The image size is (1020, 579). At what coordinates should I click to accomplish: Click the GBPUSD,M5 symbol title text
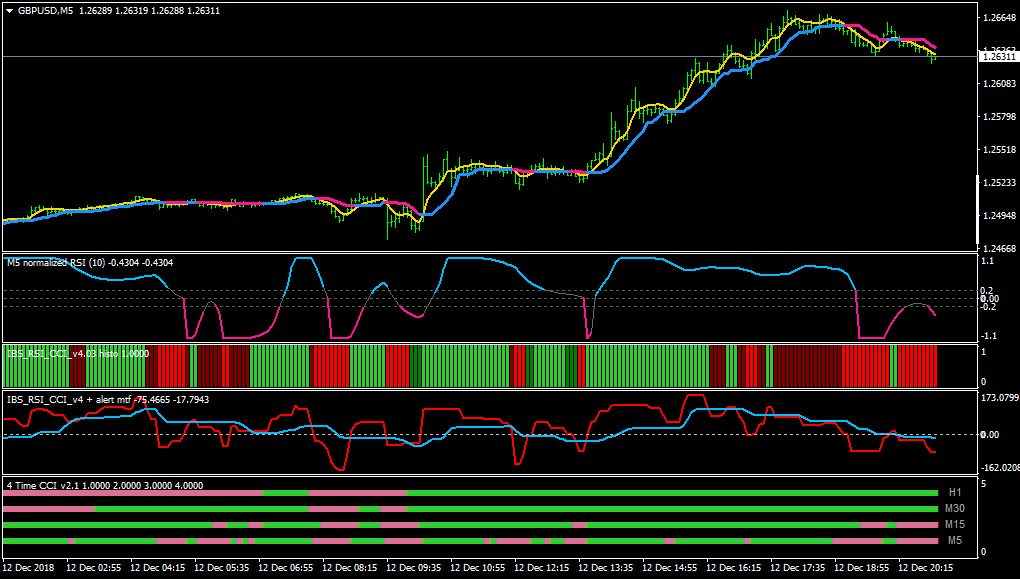[46, 11]
